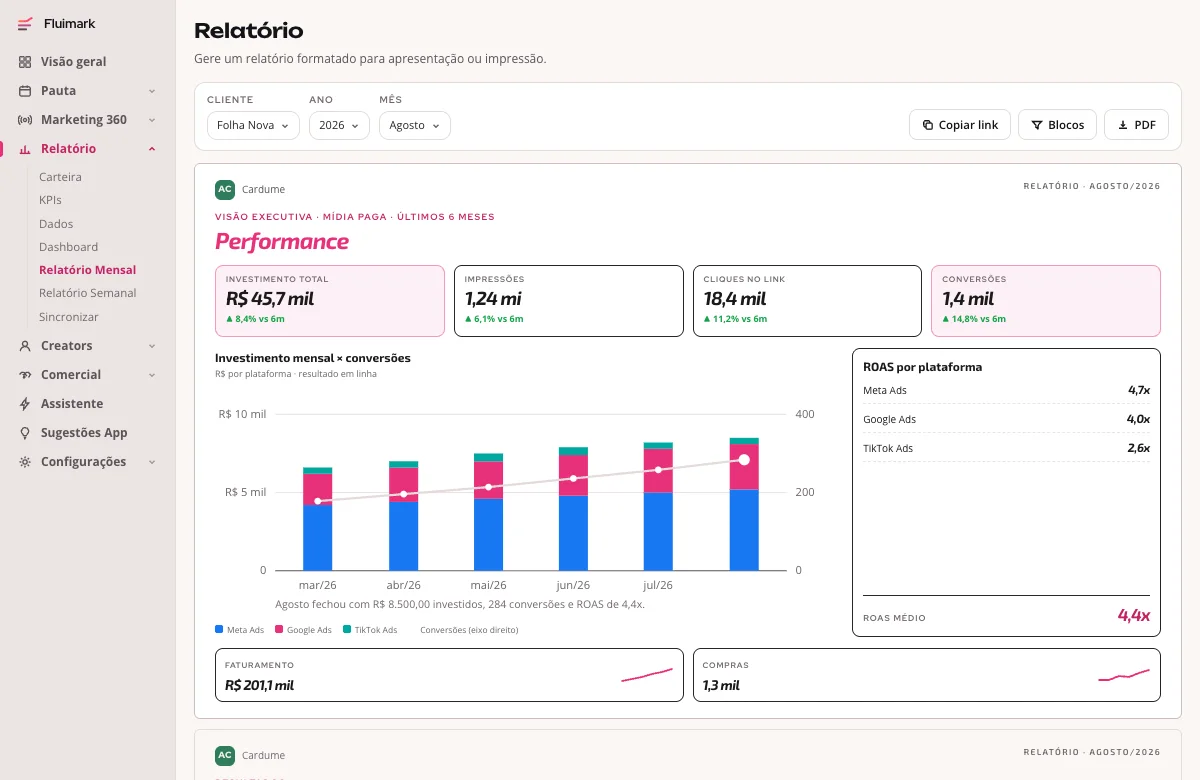Open the Ano dropdown showing 2026
This screenshot has width=1200, height=780.
(339, 125)
